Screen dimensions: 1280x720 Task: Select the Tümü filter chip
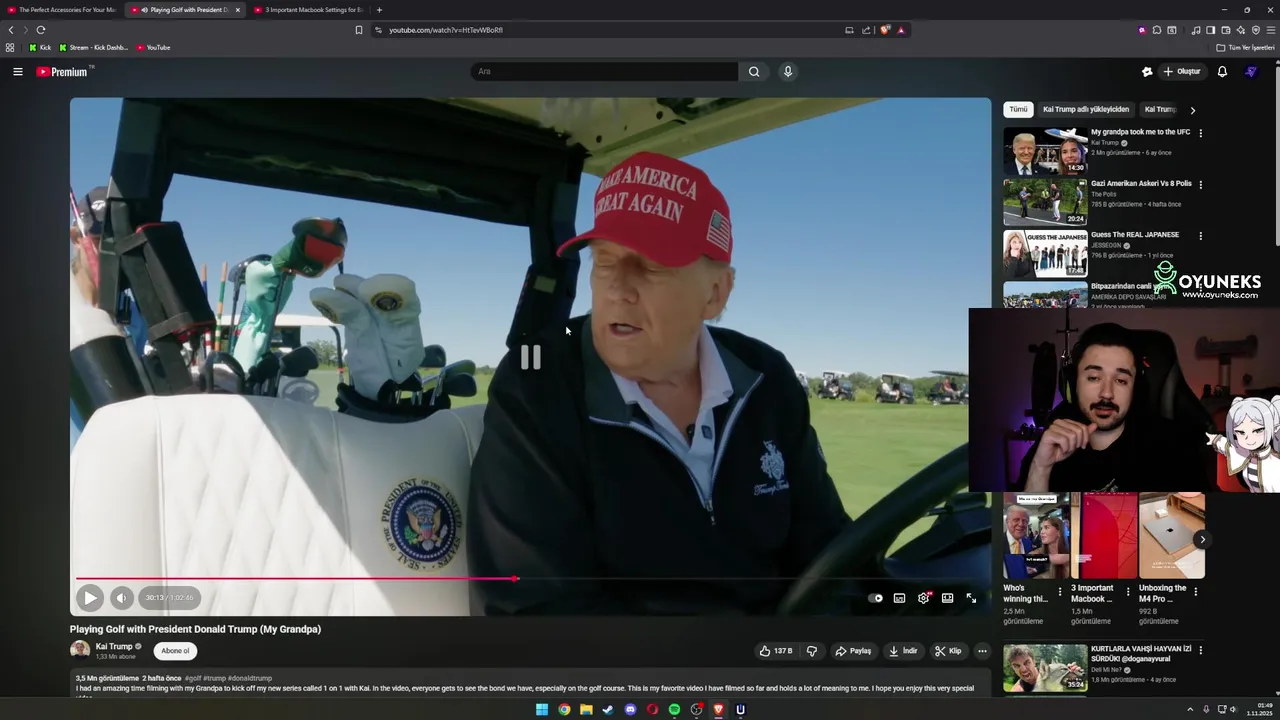tap(1018, 109)
